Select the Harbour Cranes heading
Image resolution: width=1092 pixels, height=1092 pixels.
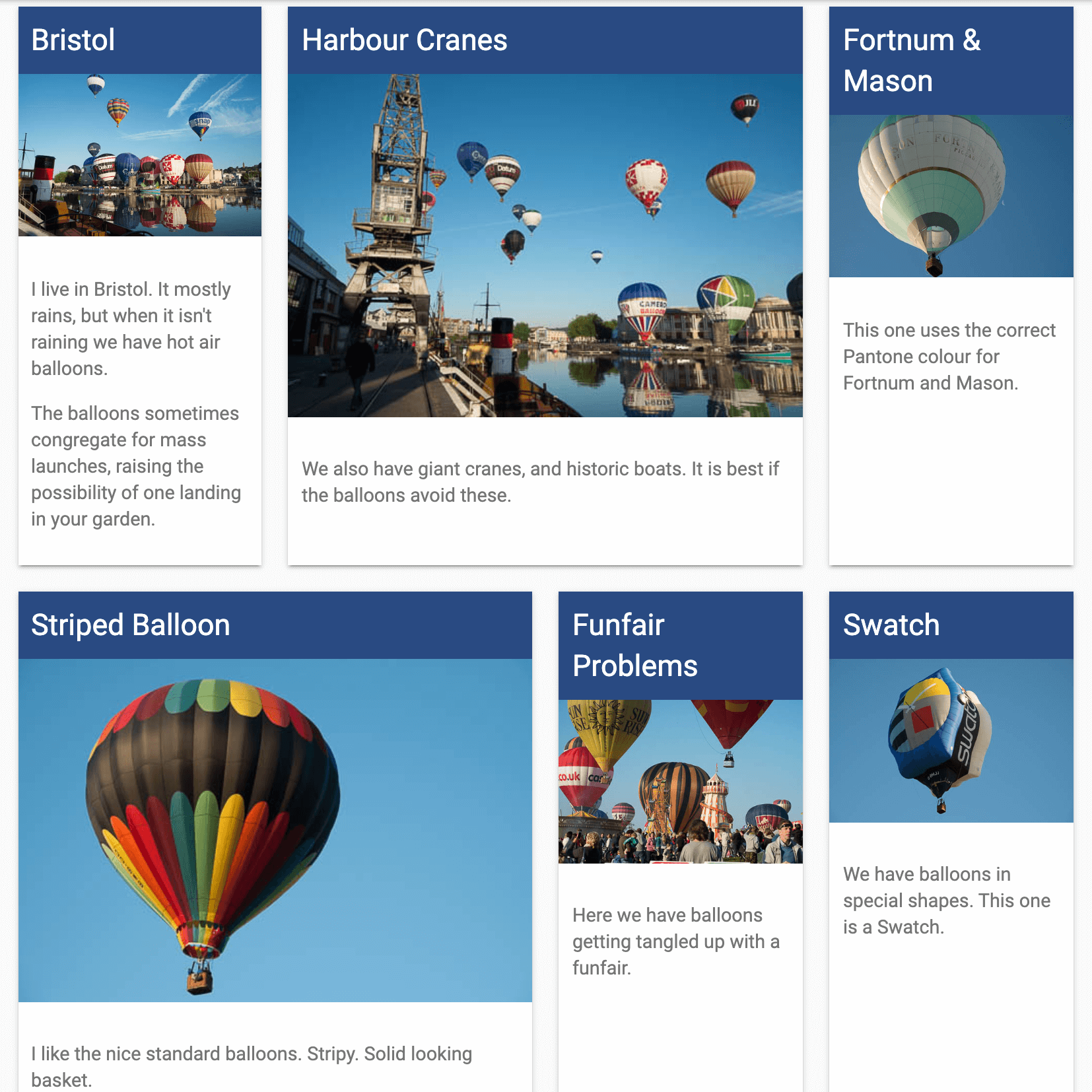point(405,40)
